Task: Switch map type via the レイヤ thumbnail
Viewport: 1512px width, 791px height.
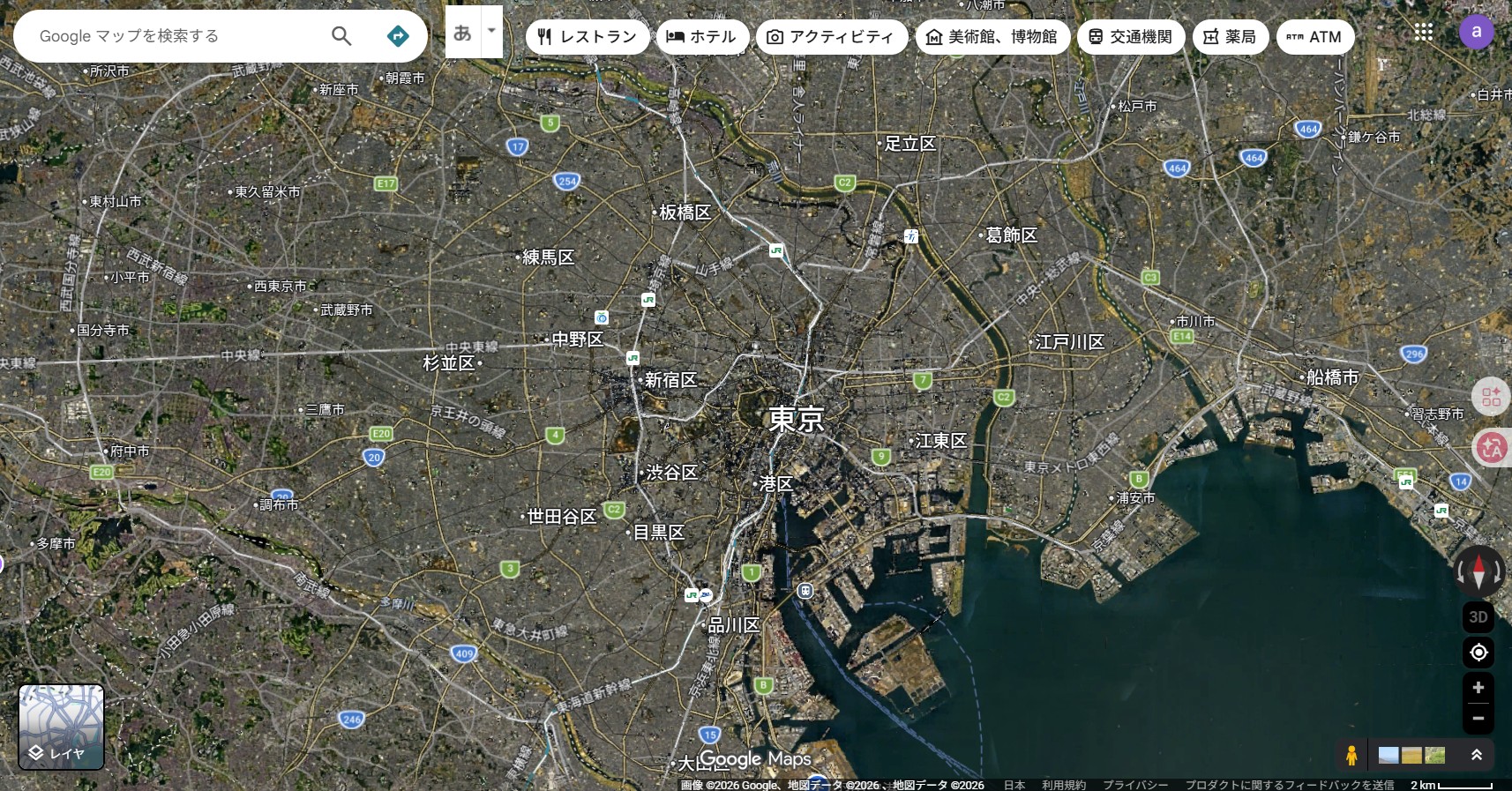Action: tap(62, 727)
